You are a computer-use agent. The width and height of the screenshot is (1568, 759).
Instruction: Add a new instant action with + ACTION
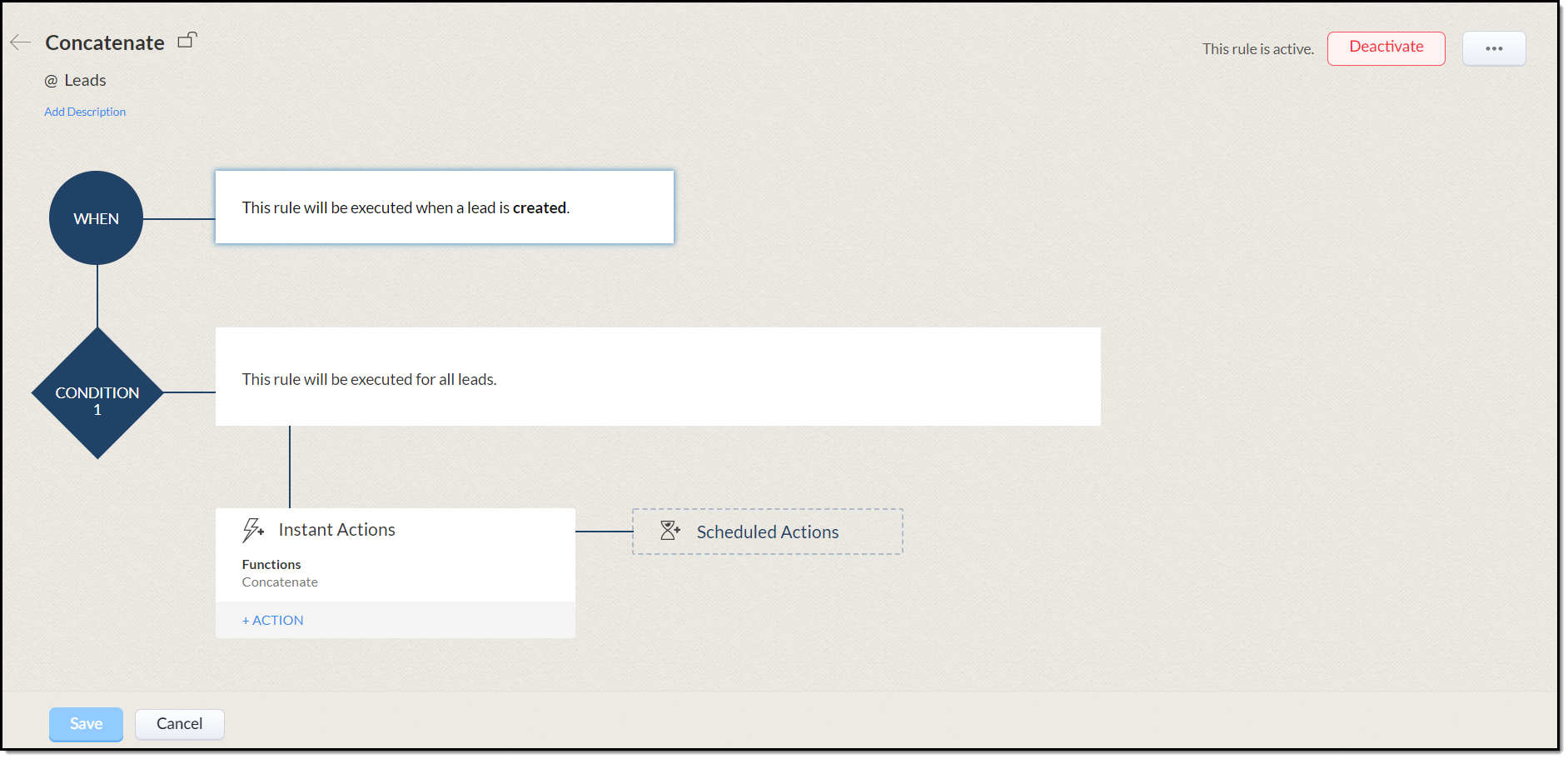point(273,620)
